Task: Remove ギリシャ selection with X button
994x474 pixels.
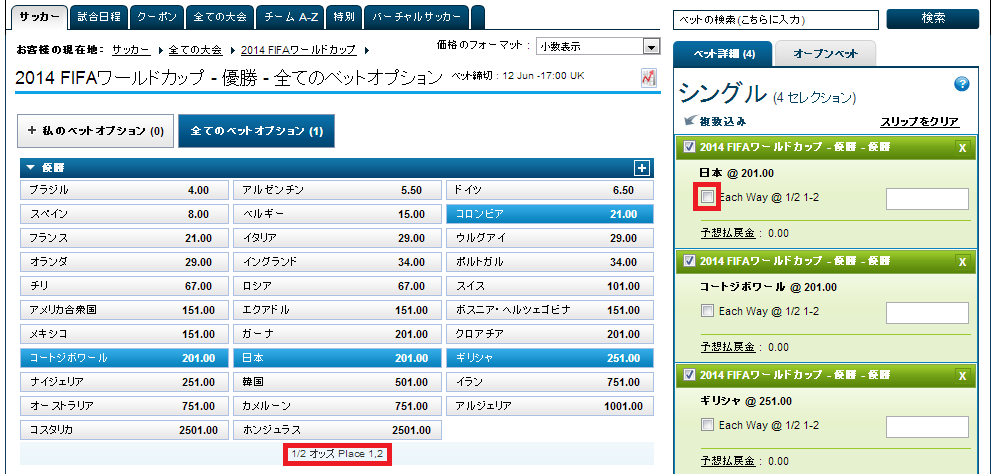Action: (x=962, y=376)
